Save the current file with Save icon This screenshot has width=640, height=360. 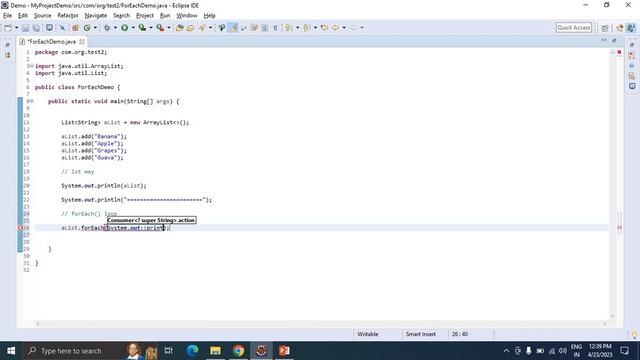point(25,28)
